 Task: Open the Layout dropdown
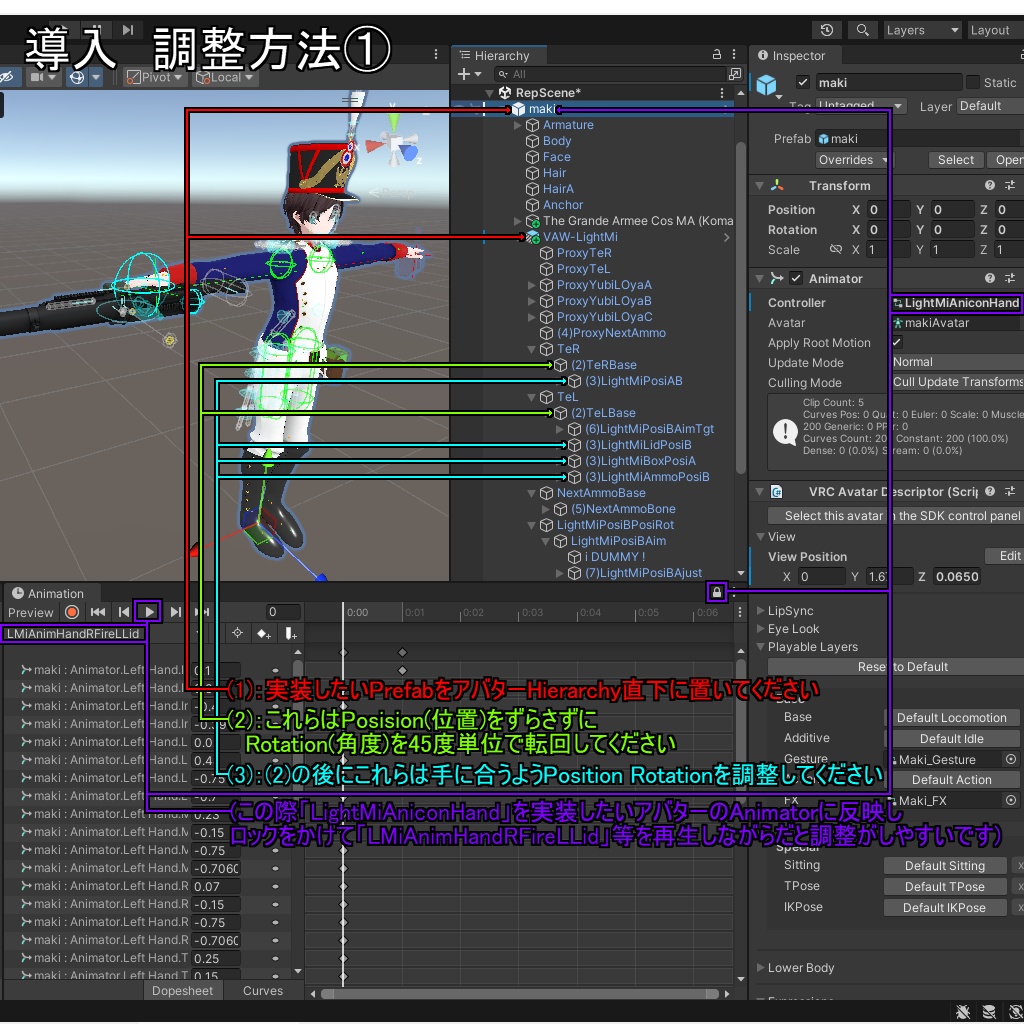point(995,30)
